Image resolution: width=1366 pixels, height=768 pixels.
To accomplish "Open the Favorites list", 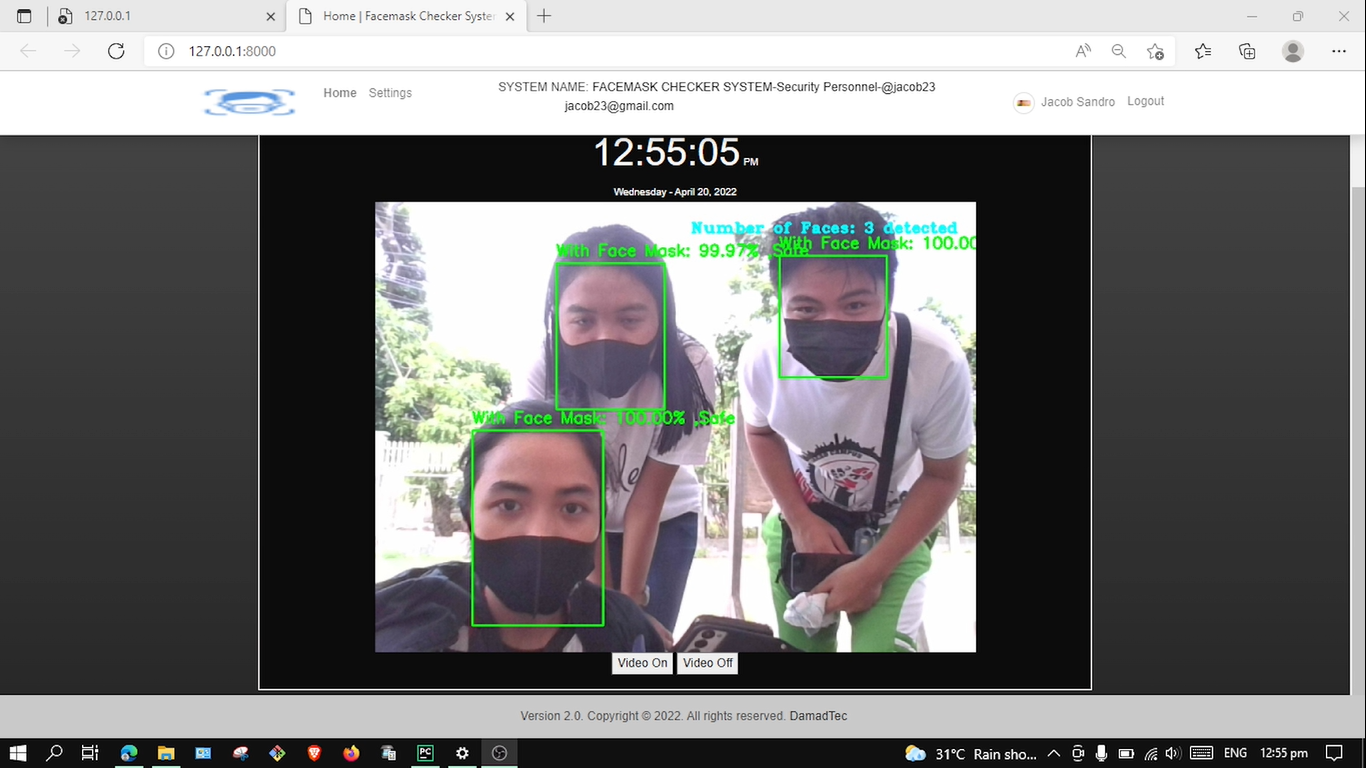I will tap(1203, 51).
